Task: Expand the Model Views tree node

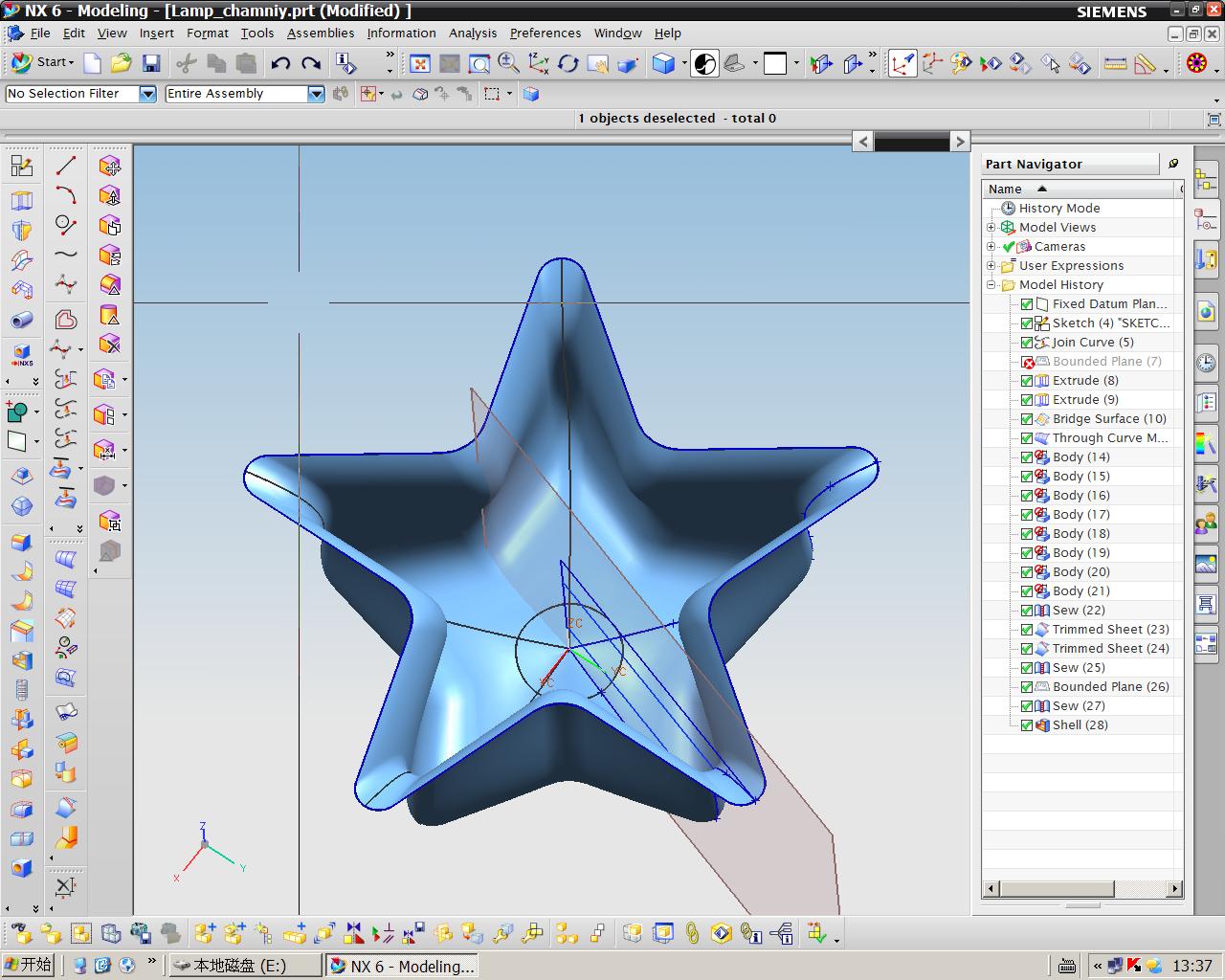Action: click(x=991, y=228)
